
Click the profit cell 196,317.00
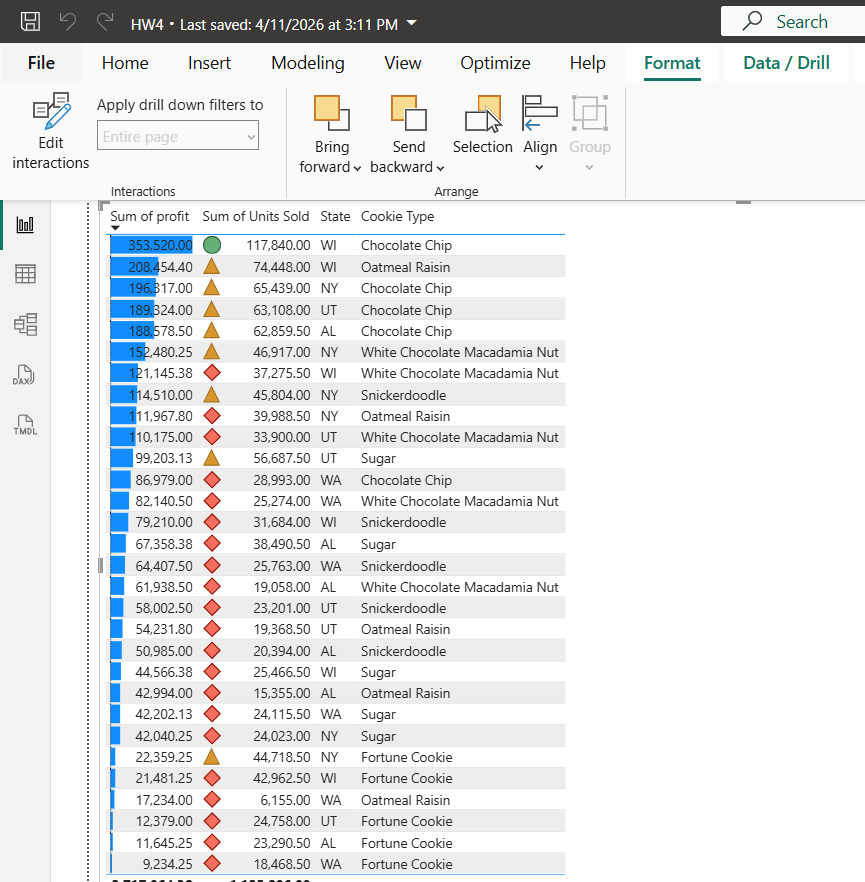coord(160,288)
